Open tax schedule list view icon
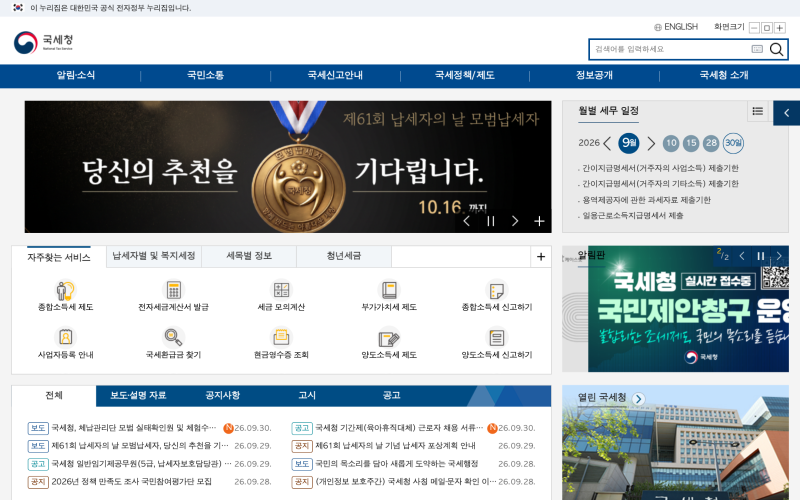This screenshot has width=800, height=500. pyautogui.click(x=758, y=111)
